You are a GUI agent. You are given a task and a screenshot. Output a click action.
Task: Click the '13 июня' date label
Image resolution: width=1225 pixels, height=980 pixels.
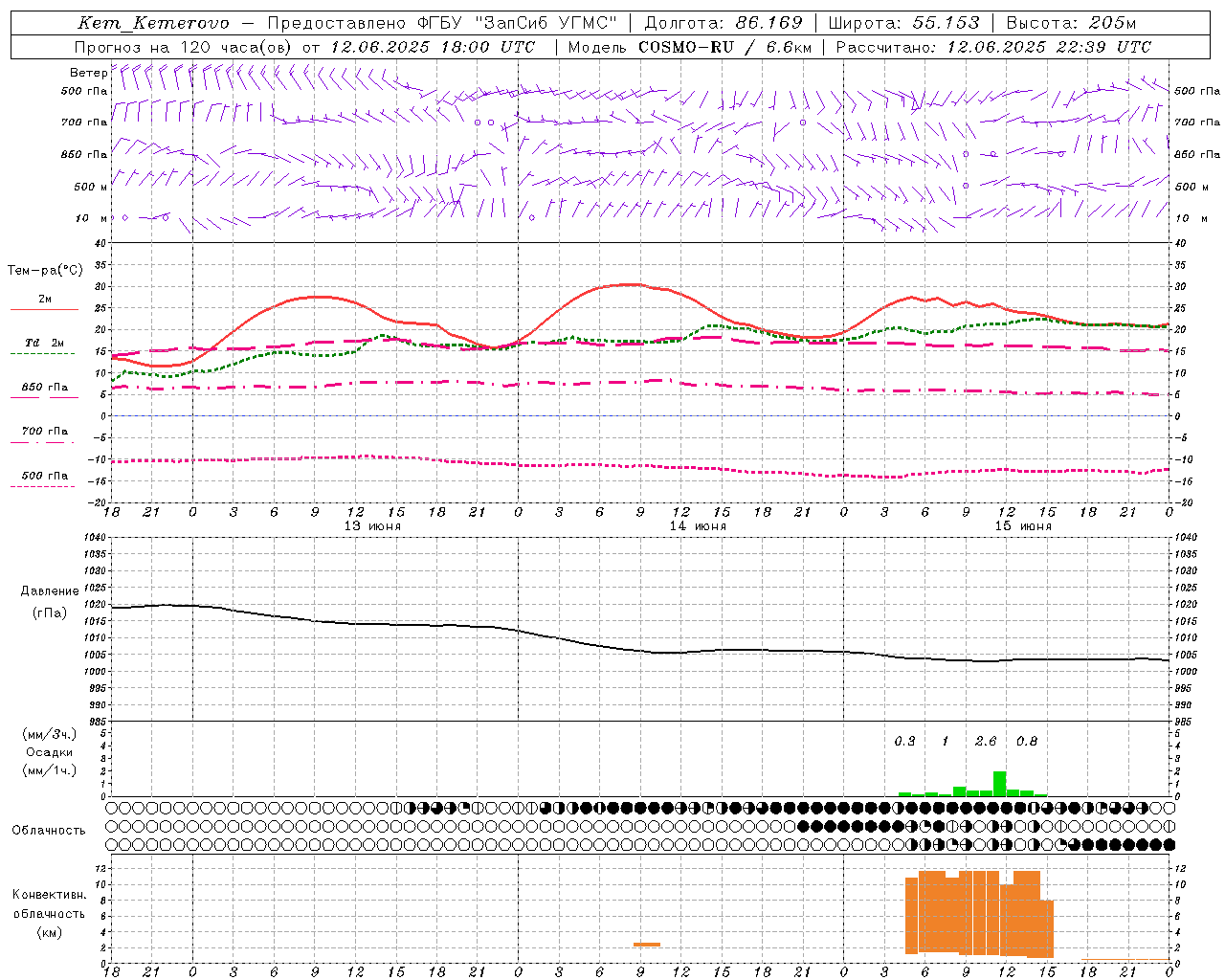pos(372,526)
